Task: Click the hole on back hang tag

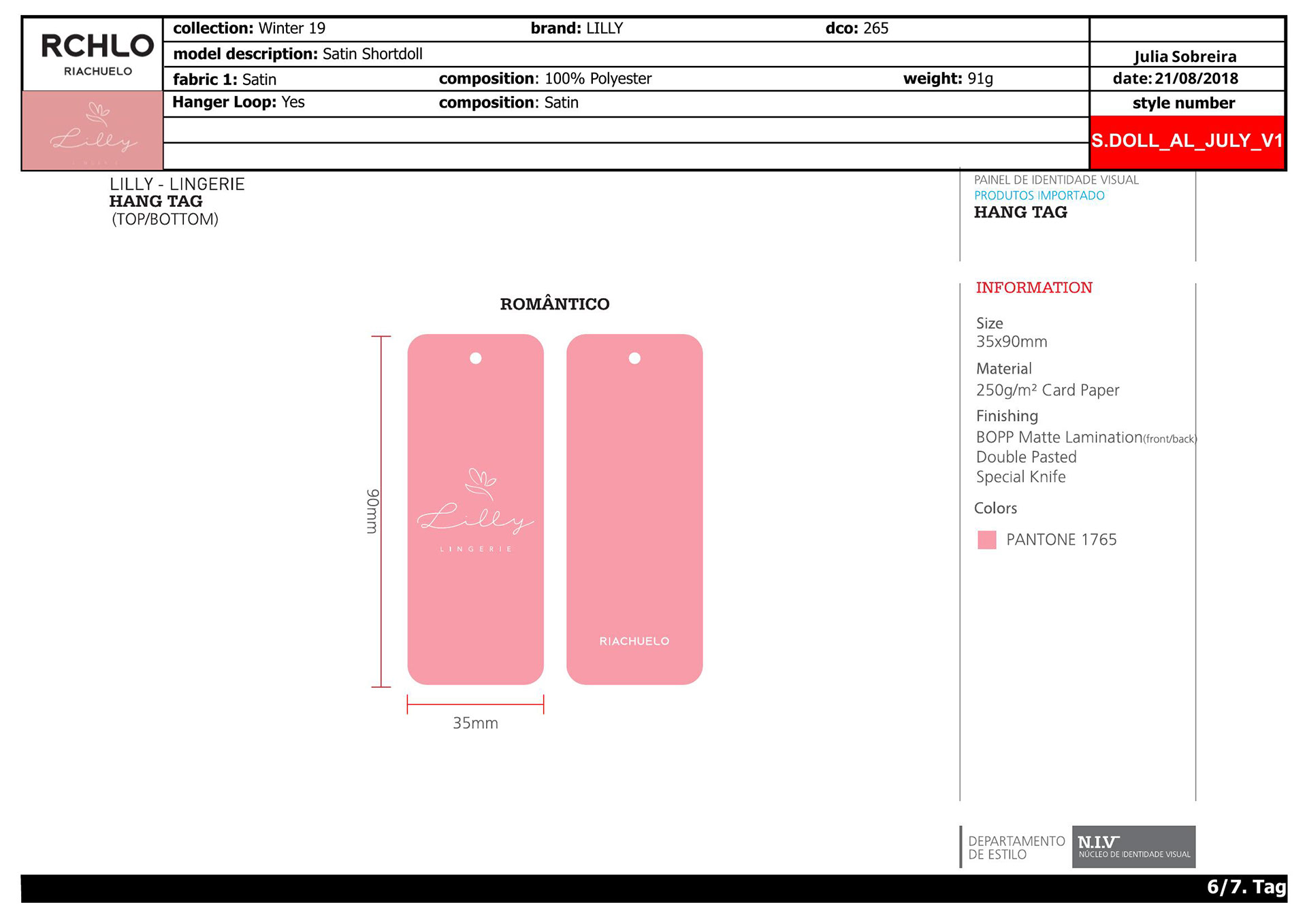Action: pyautogui.click(x=634, y=358)
